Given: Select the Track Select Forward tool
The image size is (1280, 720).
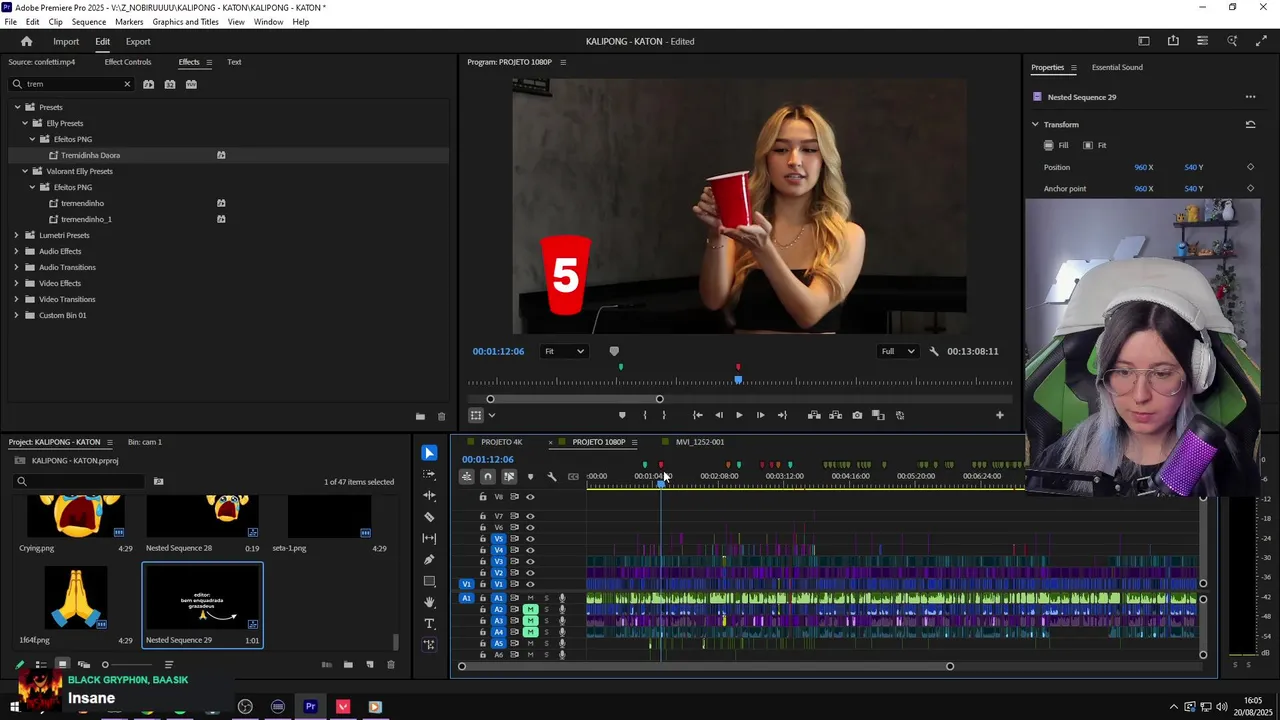Looking at the screenshot, I should click(x=429, y=474).
